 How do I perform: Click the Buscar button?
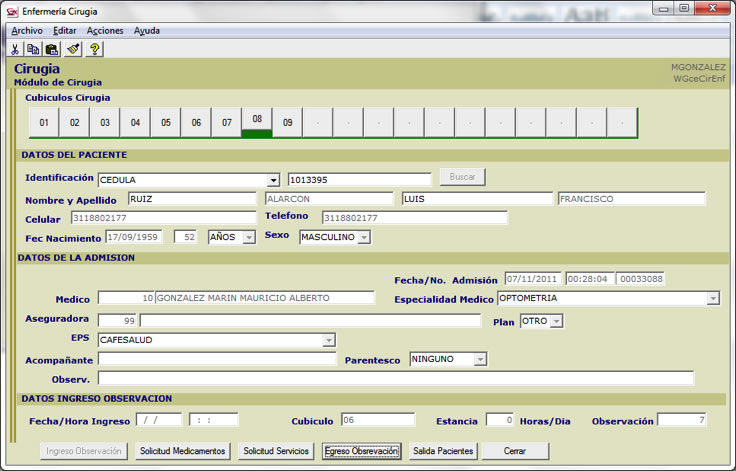462,177
